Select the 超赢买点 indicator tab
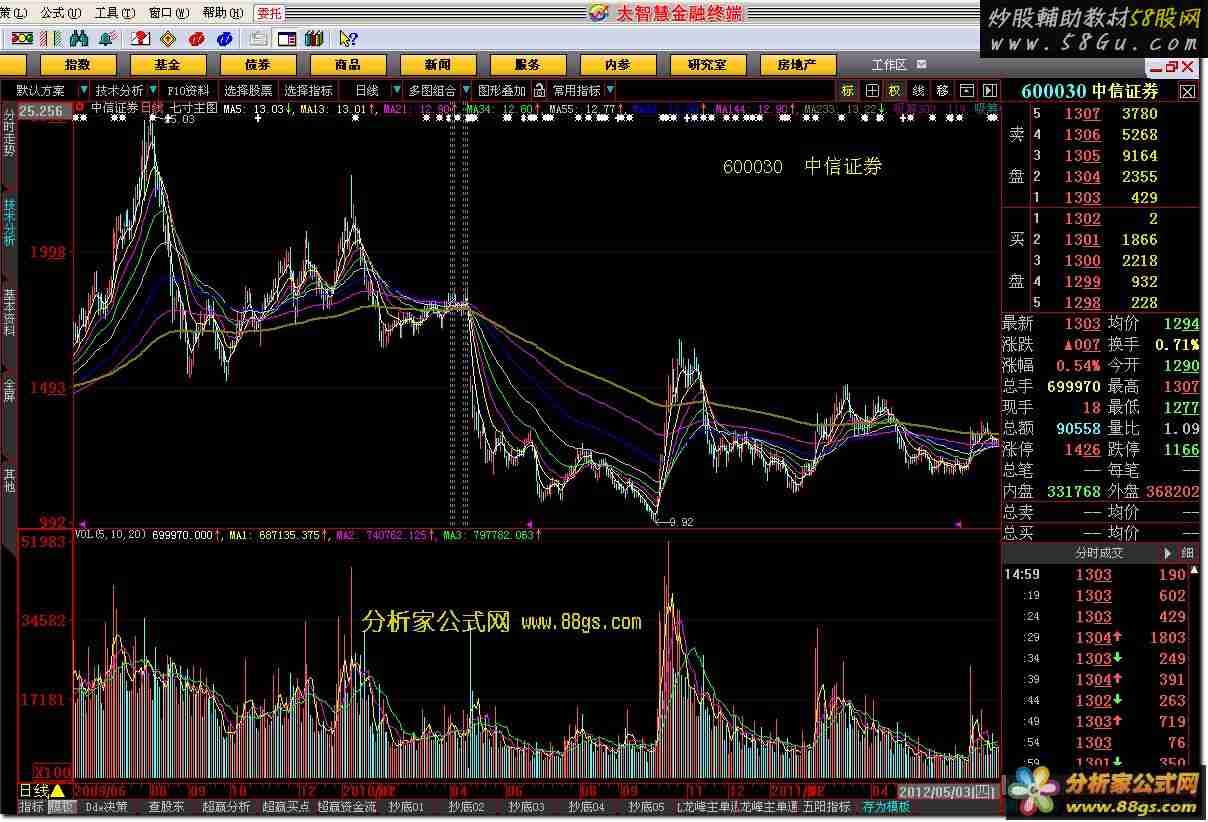1208x822 pixels. coord(286,807)
